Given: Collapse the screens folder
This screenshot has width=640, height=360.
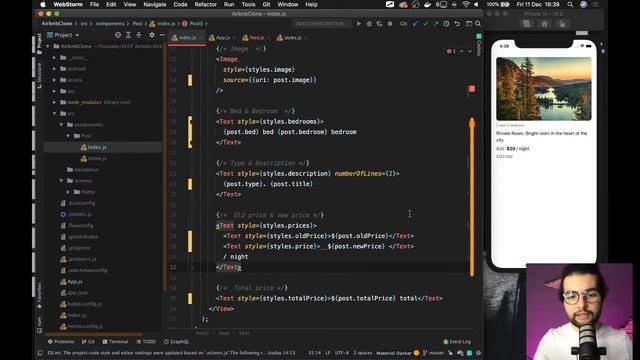Looking at the screenshot, I should pyautogui.click(x=61, y=180).
